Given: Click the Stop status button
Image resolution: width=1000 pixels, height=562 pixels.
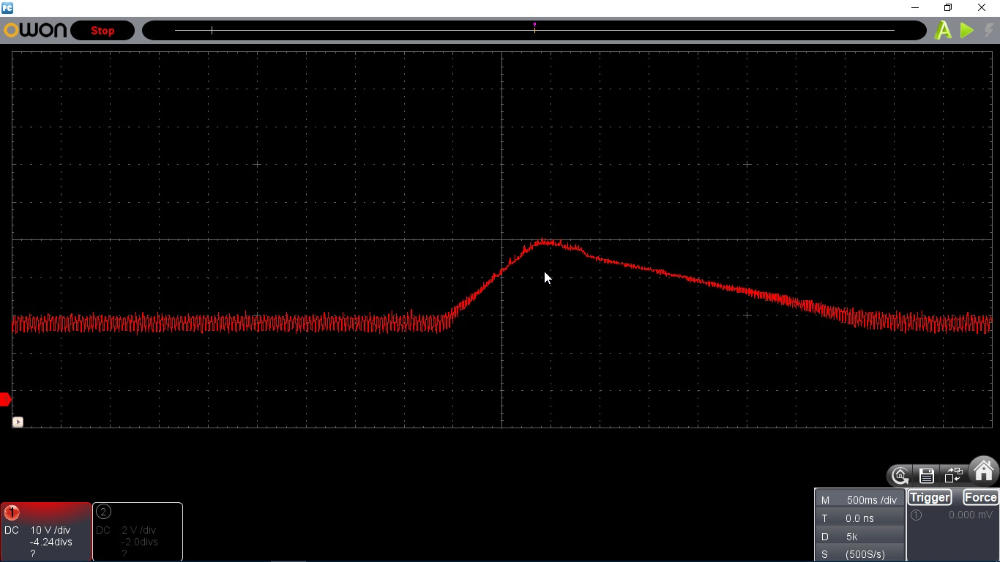Looking at the screenshot, I should click(102, 31).
